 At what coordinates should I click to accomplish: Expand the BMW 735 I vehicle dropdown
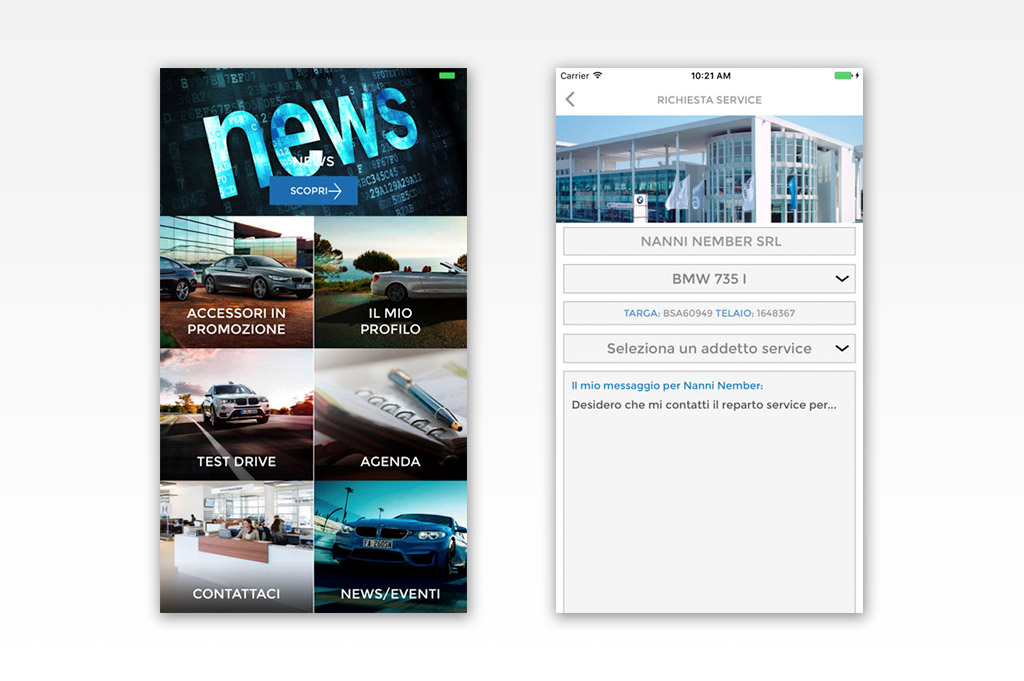(709, 279)
